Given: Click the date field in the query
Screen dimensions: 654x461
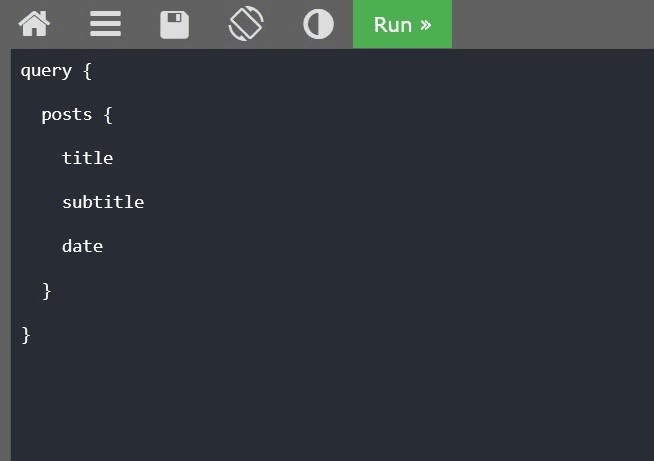Looking at the screenshot, I should (x=82, y=246).
